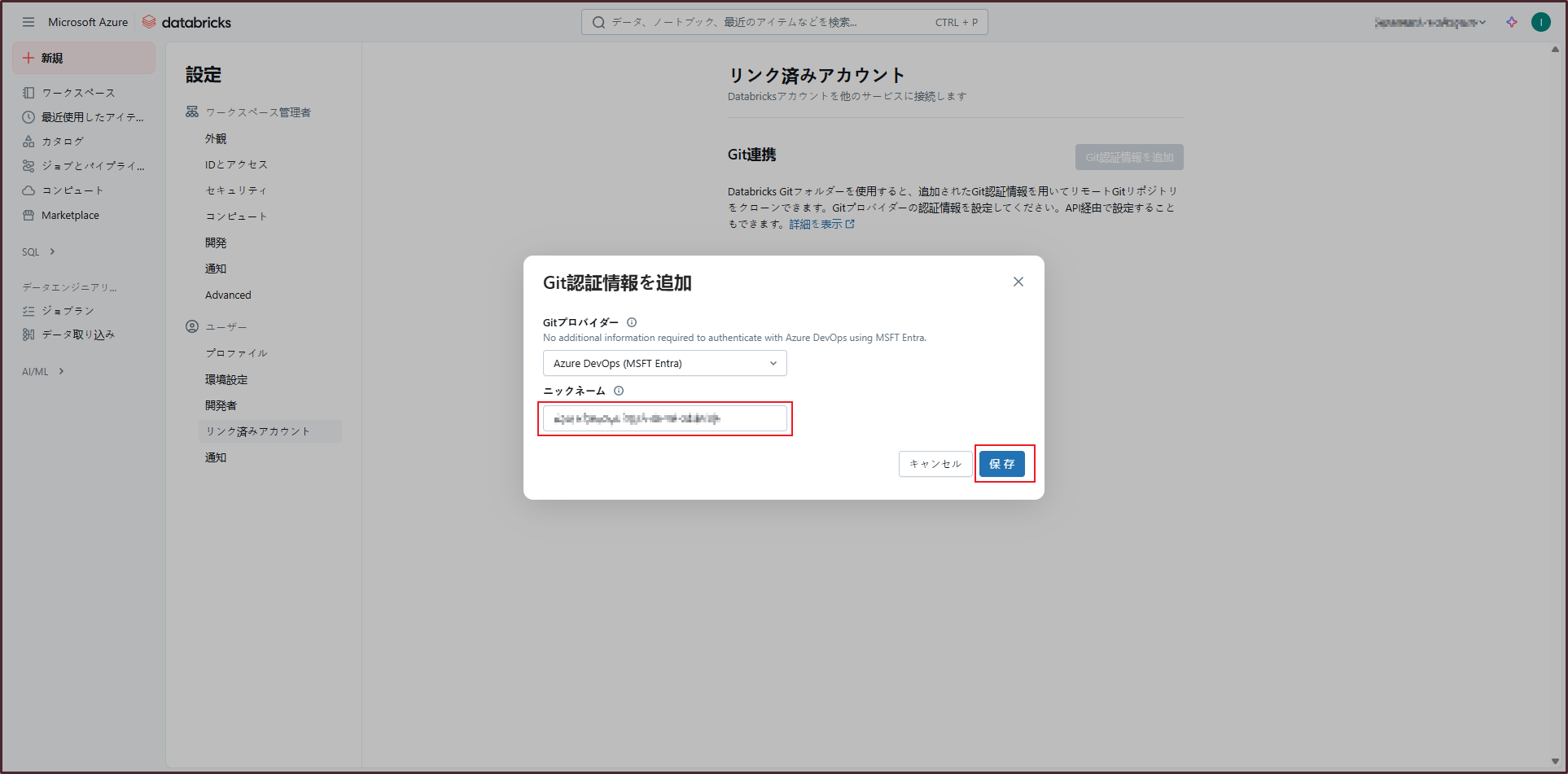Open プロファイル user settings

point(236,353)
